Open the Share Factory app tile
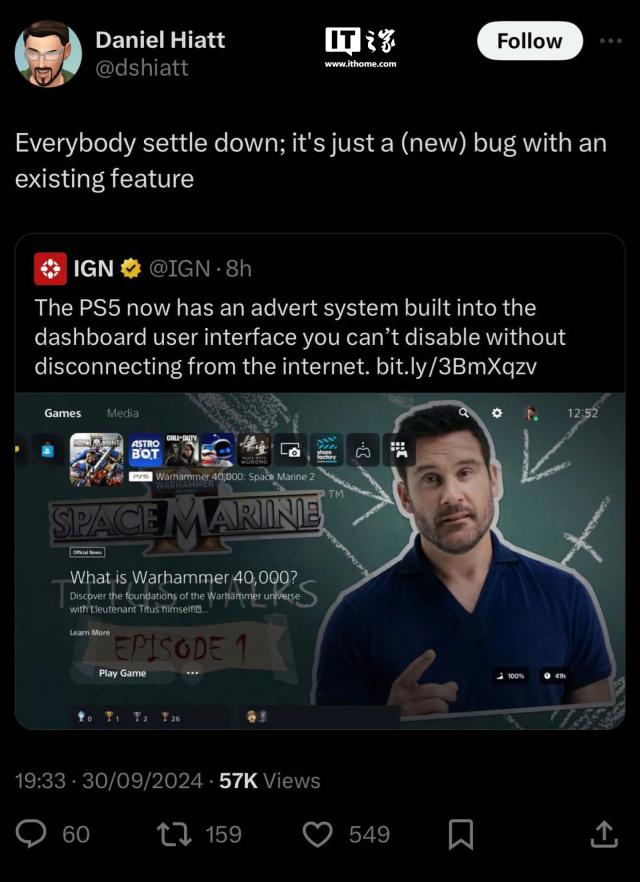640x882 pixels. 327,449
